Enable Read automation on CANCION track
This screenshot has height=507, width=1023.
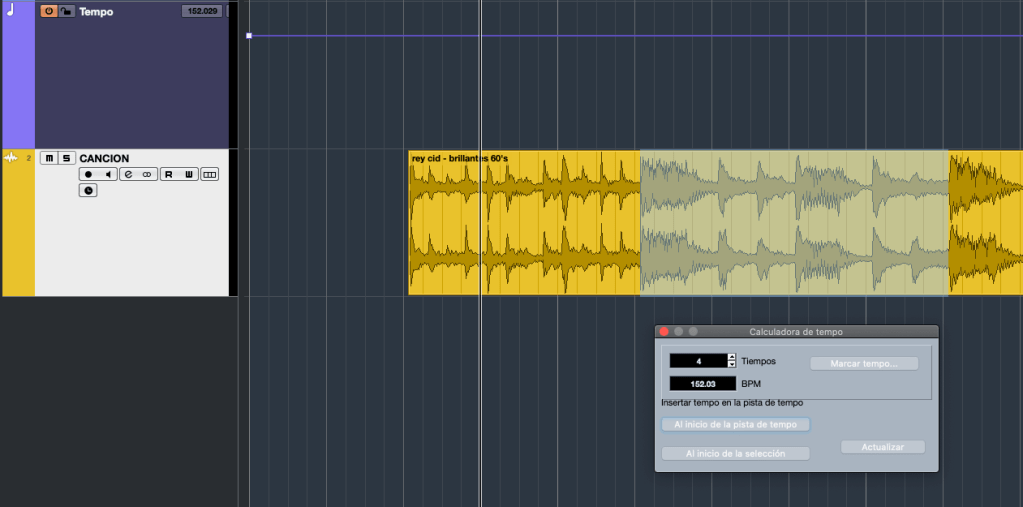[x=169, y=174]
